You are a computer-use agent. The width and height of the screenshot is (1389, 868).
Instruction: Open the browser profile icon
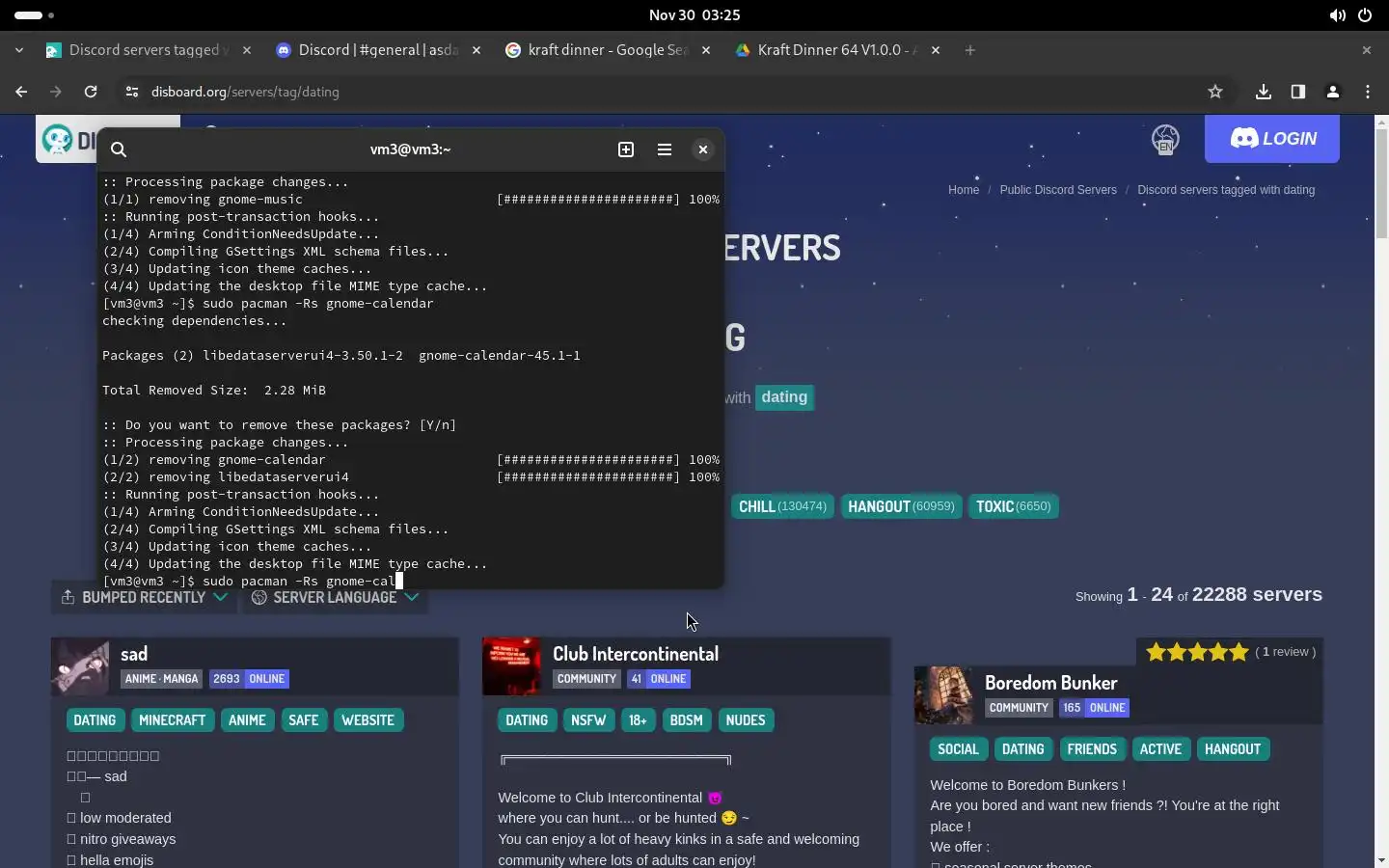1333,92
